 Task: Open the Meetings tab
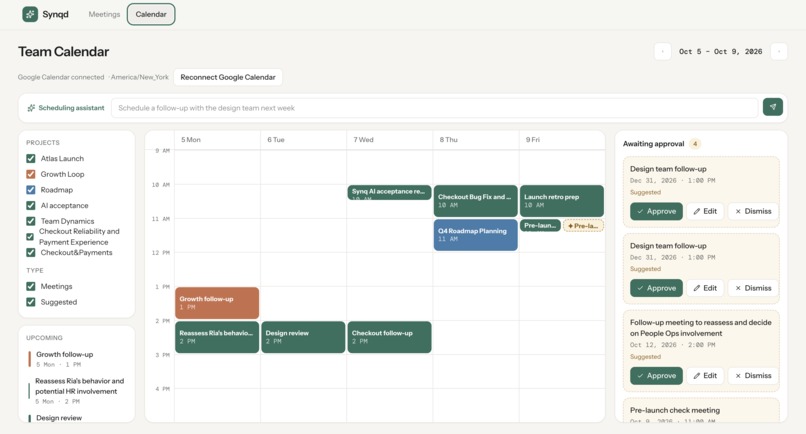coord(104,14)
